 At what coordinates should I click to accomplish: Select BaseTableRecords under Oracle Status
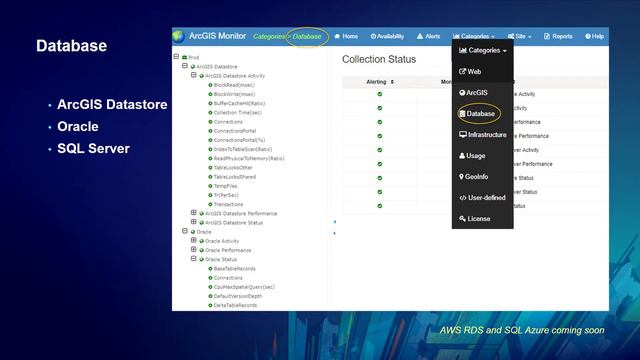click(x=234, y=269)
